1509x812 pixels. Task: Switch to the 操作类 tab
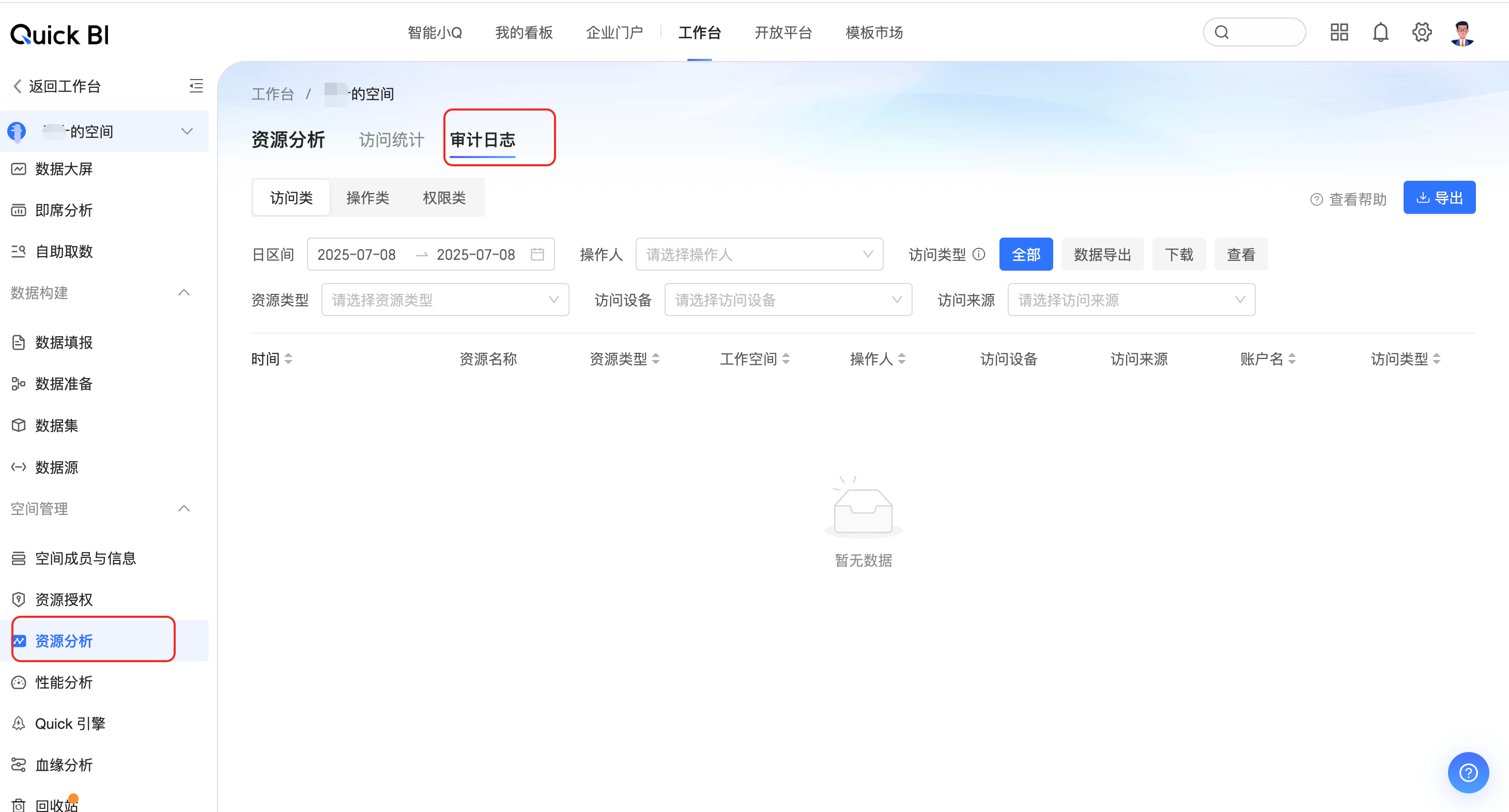point(367,198)
